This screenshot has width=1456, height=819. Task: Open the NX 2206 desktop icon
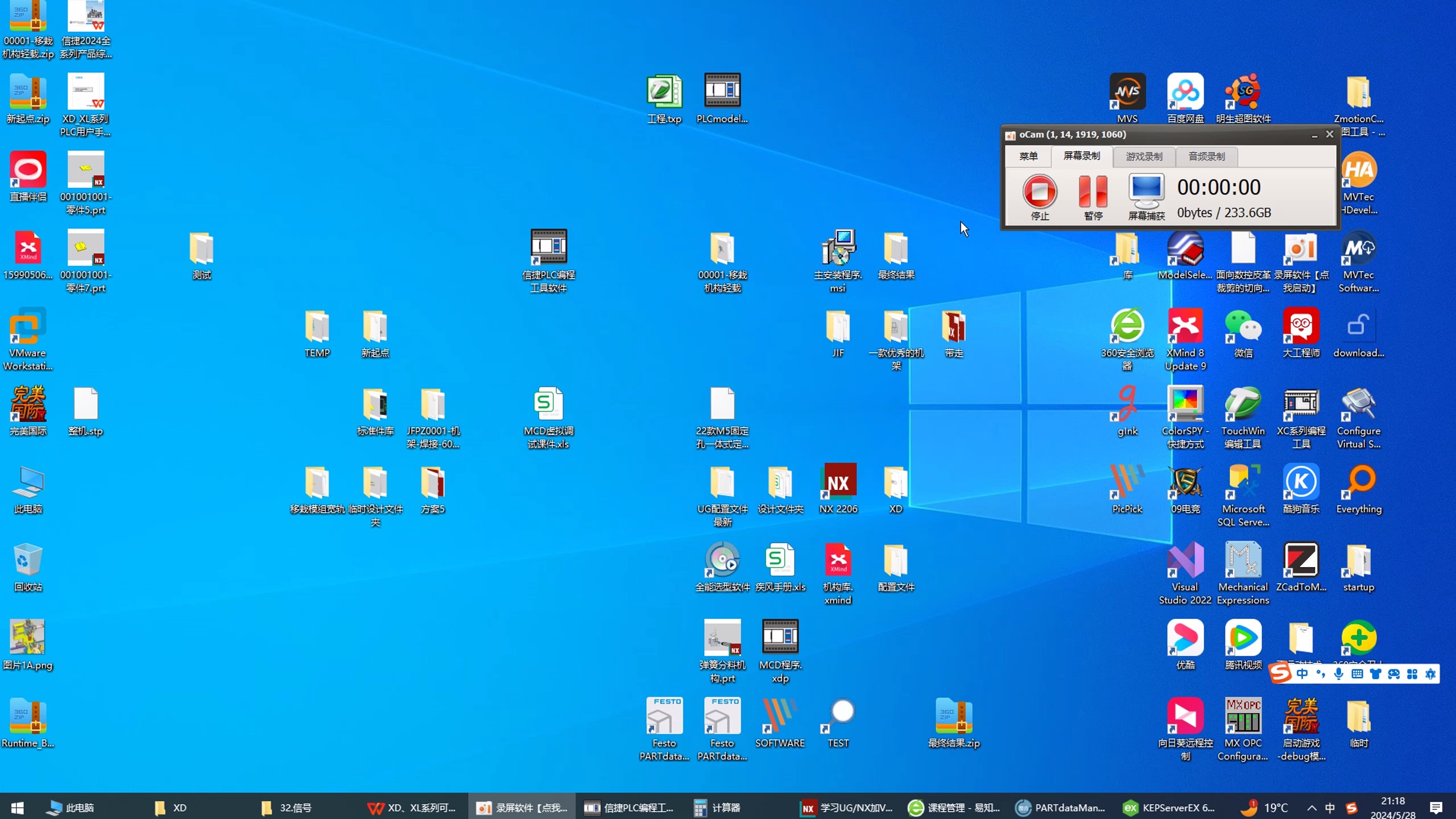coord(838,483)
